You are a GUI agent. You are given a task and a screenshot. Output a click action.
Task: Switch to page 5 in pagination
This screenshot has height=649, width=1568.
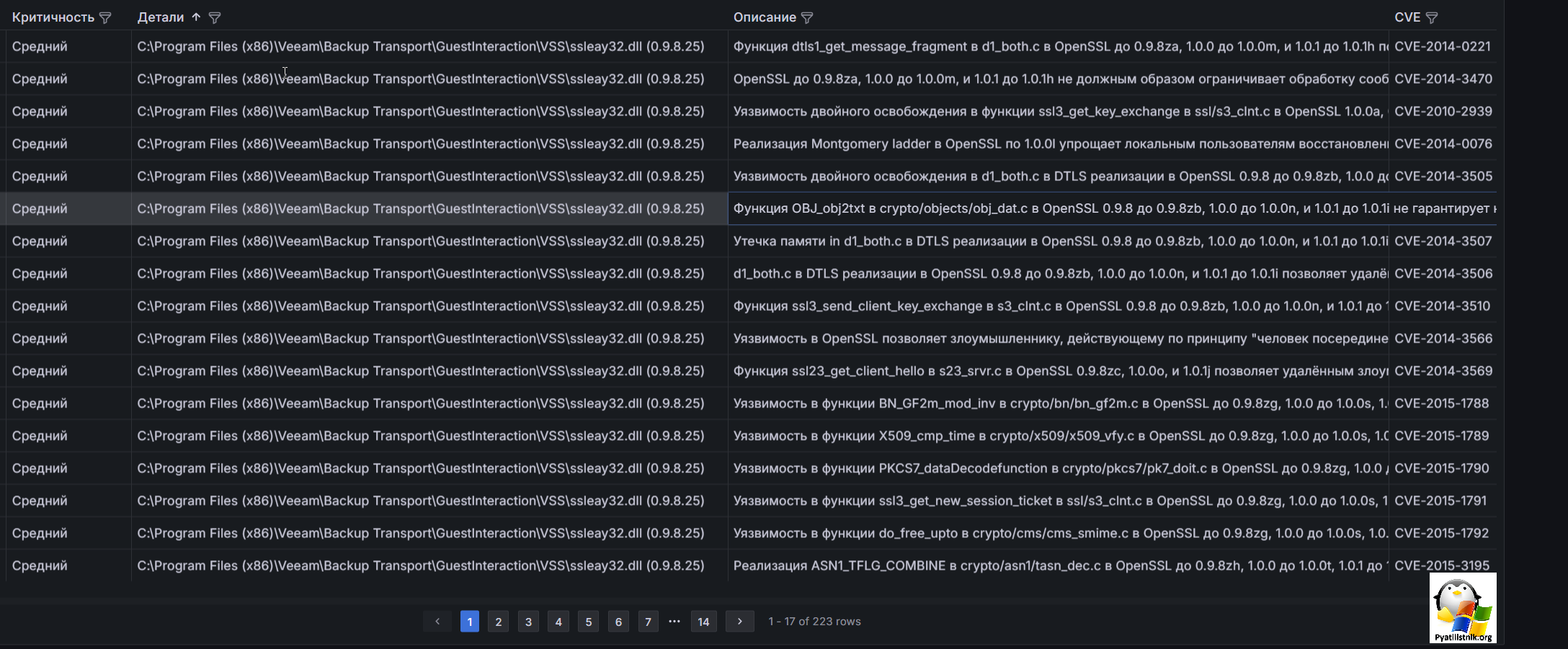[x=588, y=622]
